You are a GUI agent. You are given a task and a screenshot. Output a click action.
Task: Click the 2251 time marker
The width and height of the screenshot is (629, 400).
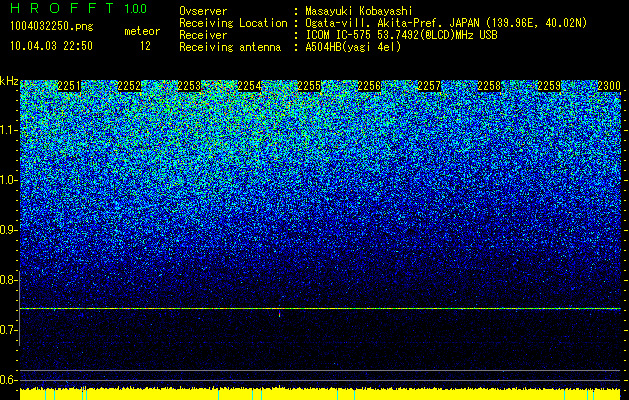click(69, 86)
